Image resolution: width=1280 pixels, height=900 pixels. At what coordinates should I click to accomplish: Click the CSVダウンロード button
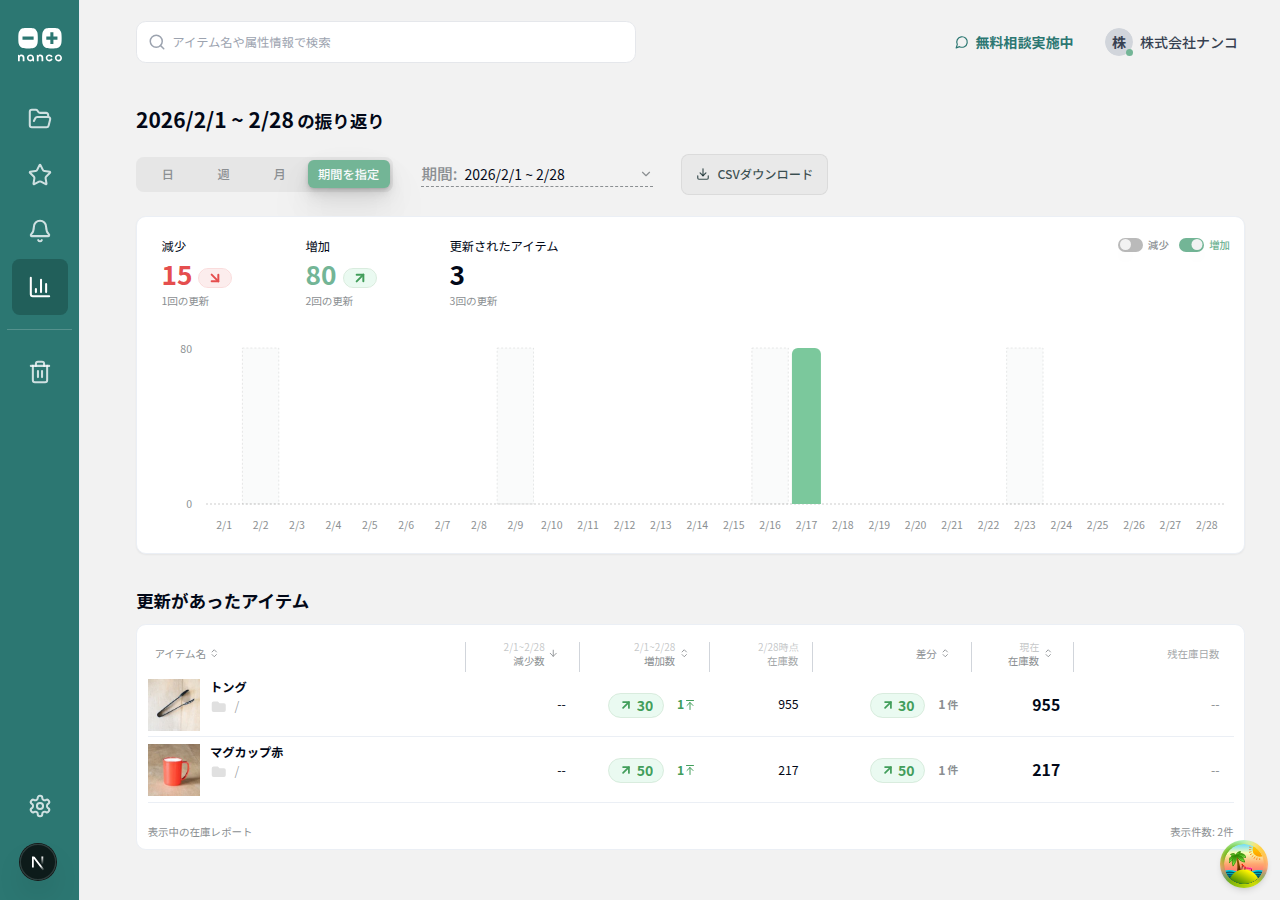tap(754, 175)
